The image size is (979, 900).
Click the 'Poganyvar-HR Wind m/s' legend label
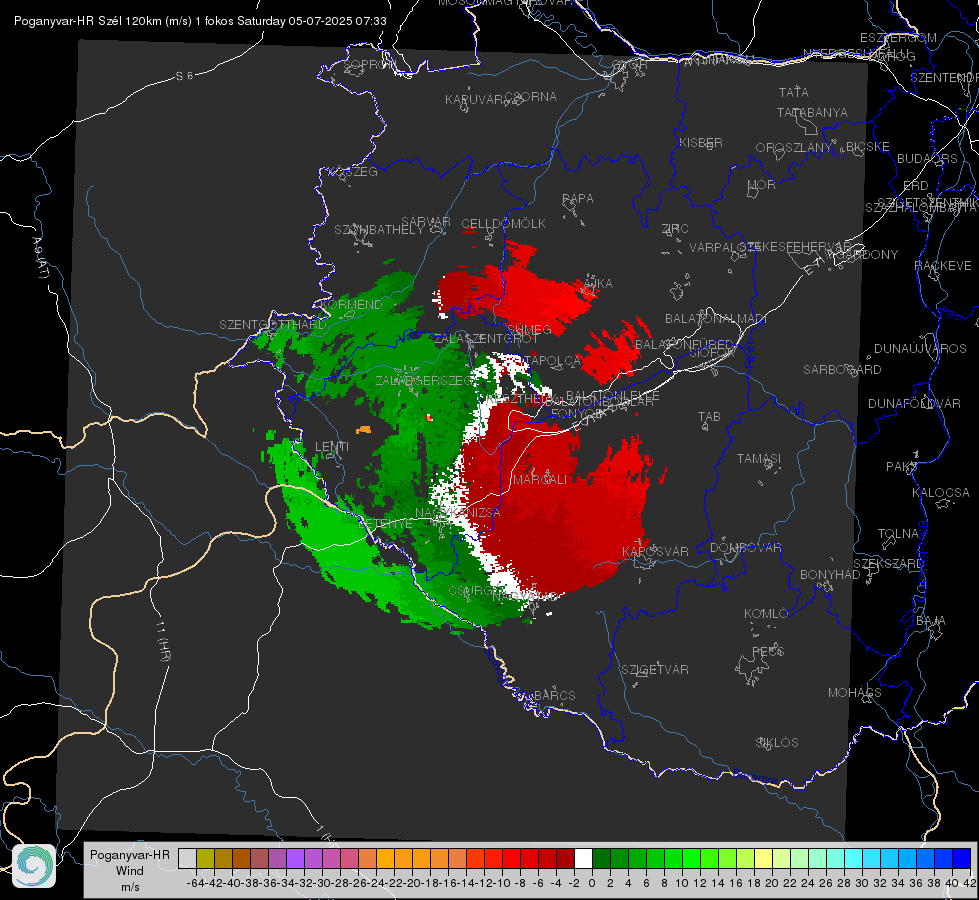click(130, 871)
